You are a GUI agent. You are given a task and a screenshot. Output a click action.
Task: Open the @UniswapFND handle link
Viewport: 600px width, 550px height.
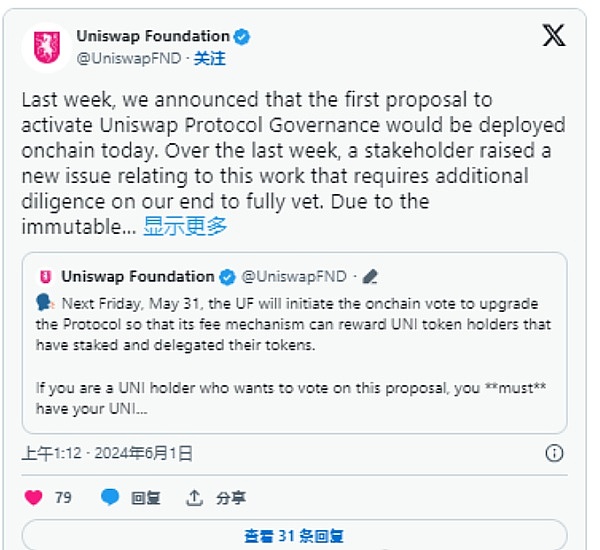pyautogui.click(x=129, y=58)
